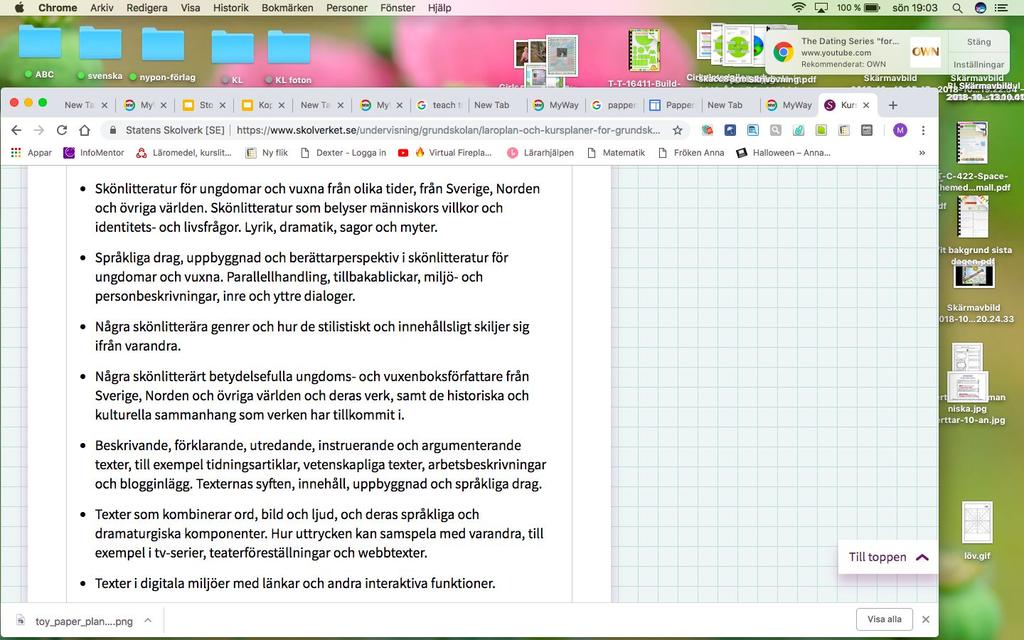The width and height of the screenshot is (1024, 640).
Task: Open the Halloween – Anna... bookmark
Action: [783, 152]
